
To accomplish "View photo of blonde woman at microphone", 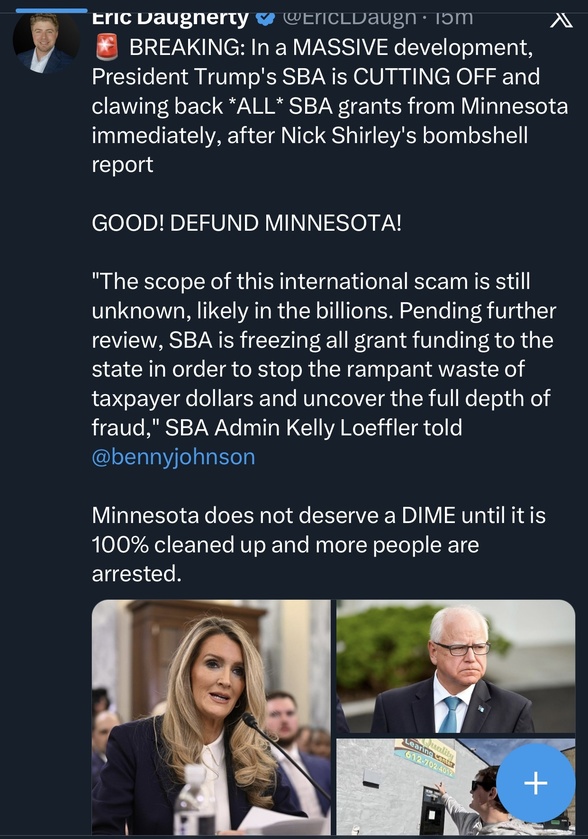I will pyautogui.click(x=211, y=717).
